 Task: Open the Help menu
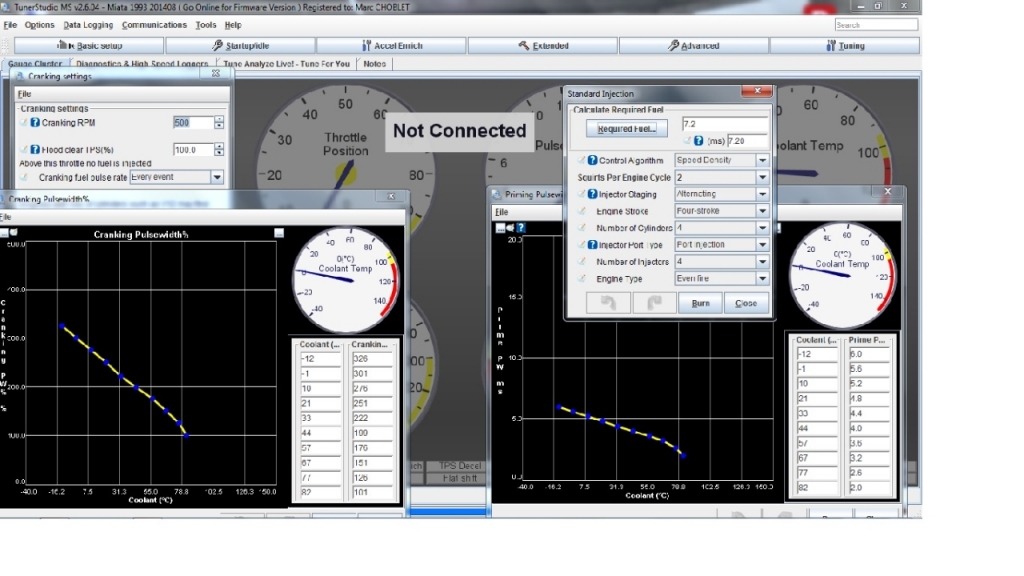(x=233, y=25)
